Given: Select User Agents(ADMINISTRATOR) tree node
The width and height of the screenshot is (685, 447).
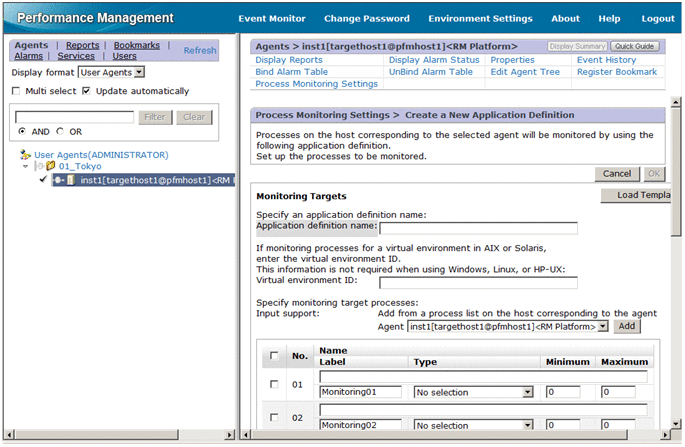Looking at the screenshot, I should (101, 155).
